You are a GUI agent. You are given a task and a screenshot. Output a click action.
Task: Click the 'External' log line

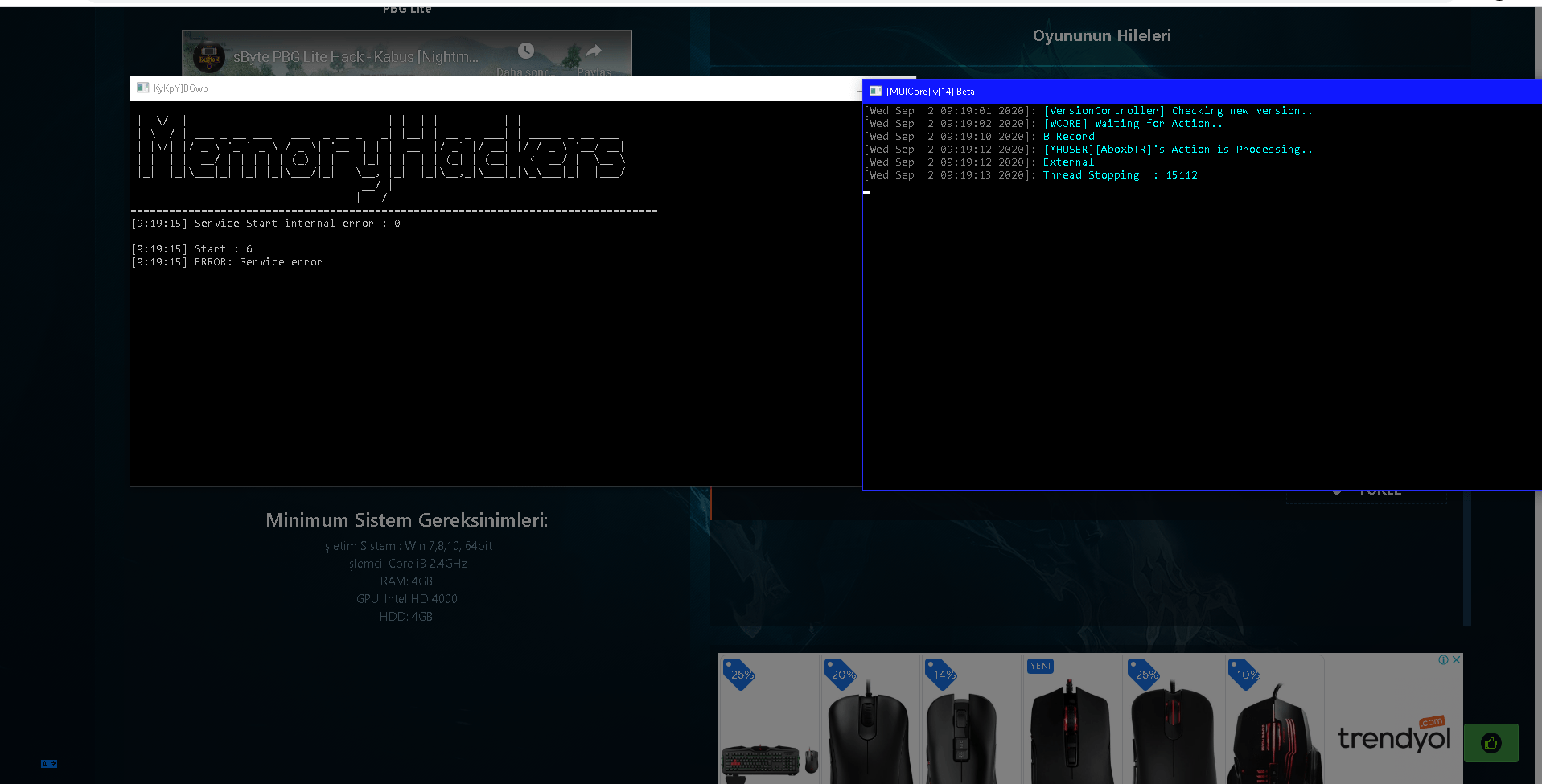pos(979,162)
